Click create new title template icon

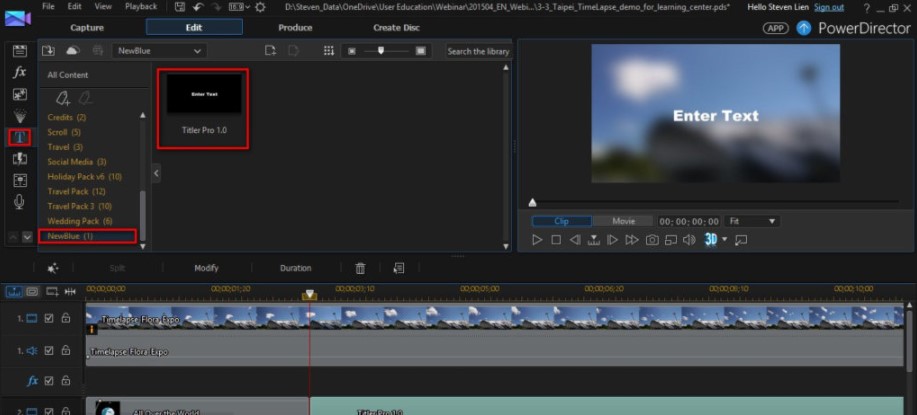[x=270, y=51]
